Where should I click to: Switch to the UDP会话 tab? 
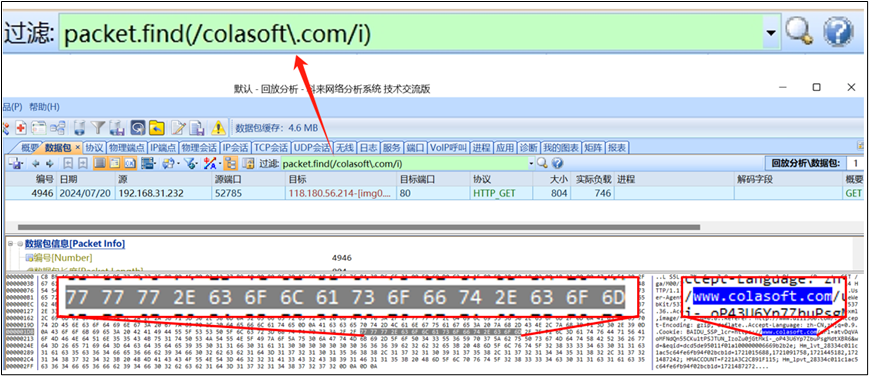pyautogui.click(x=311, y=148)
